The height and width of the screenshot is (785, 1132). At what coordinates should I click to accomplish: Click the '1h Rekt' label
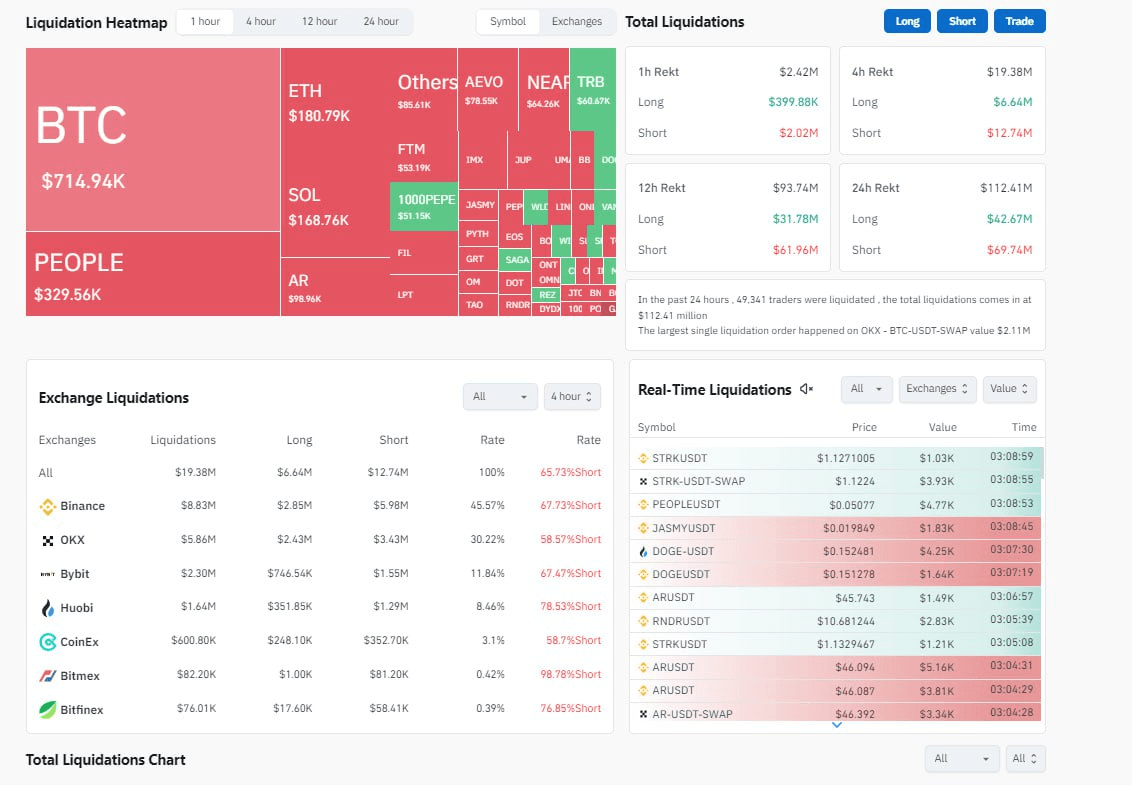pos(658,72)
